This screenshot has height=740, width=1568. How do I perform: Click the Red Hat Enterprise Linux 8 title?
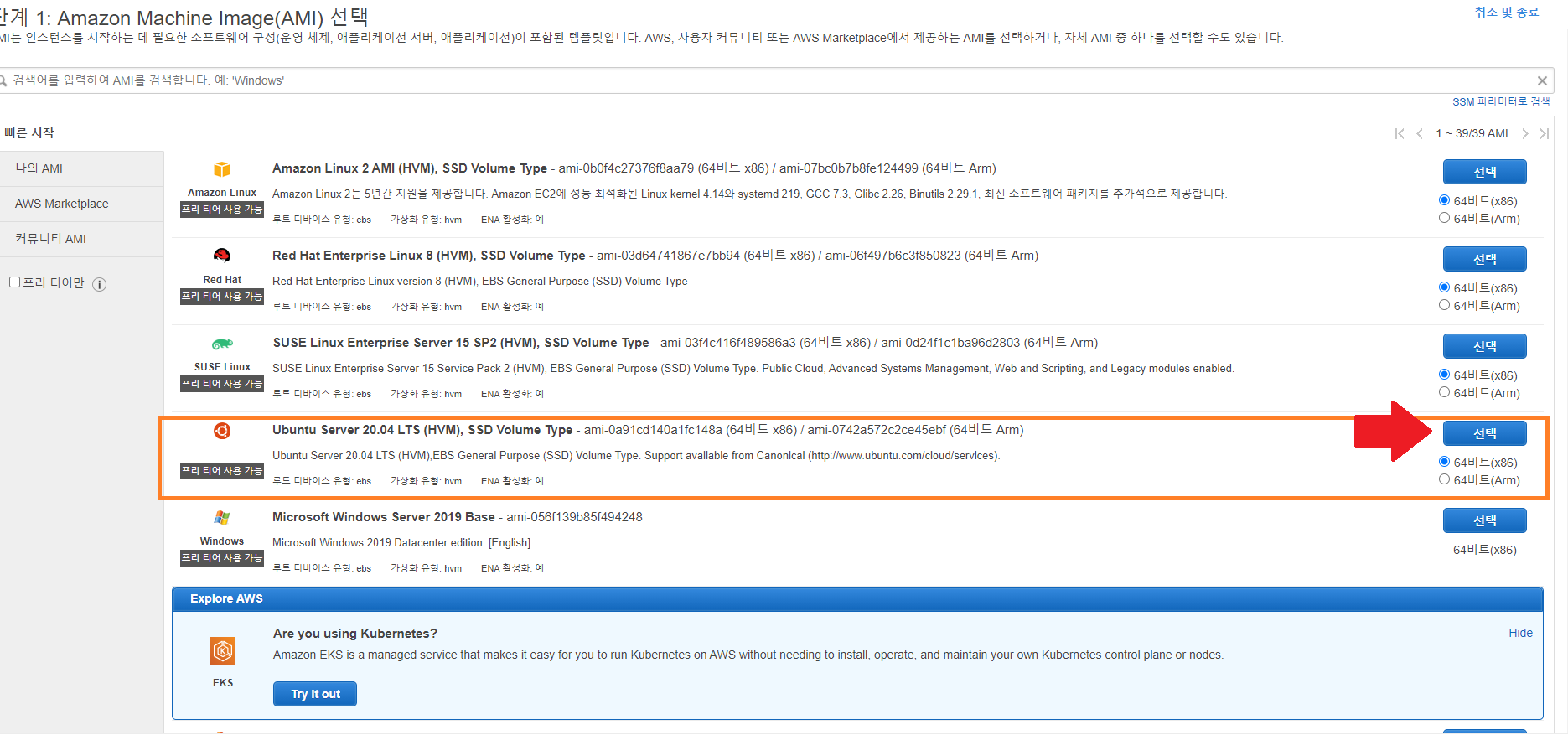click(x=429, y=256)
